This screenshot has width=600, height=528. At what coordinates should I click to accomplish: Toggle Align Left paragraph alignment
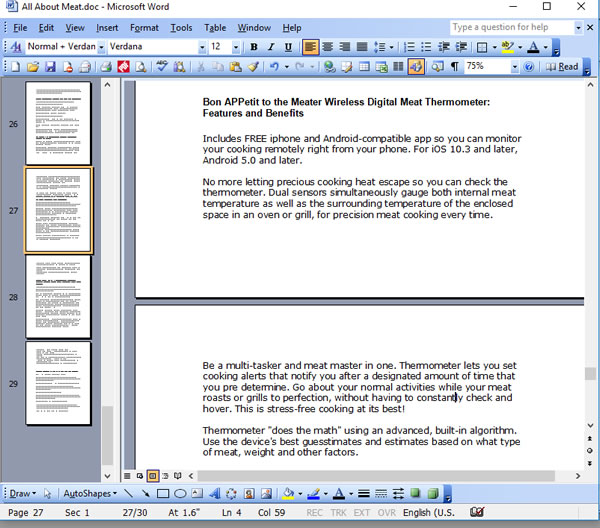[310, 47]
